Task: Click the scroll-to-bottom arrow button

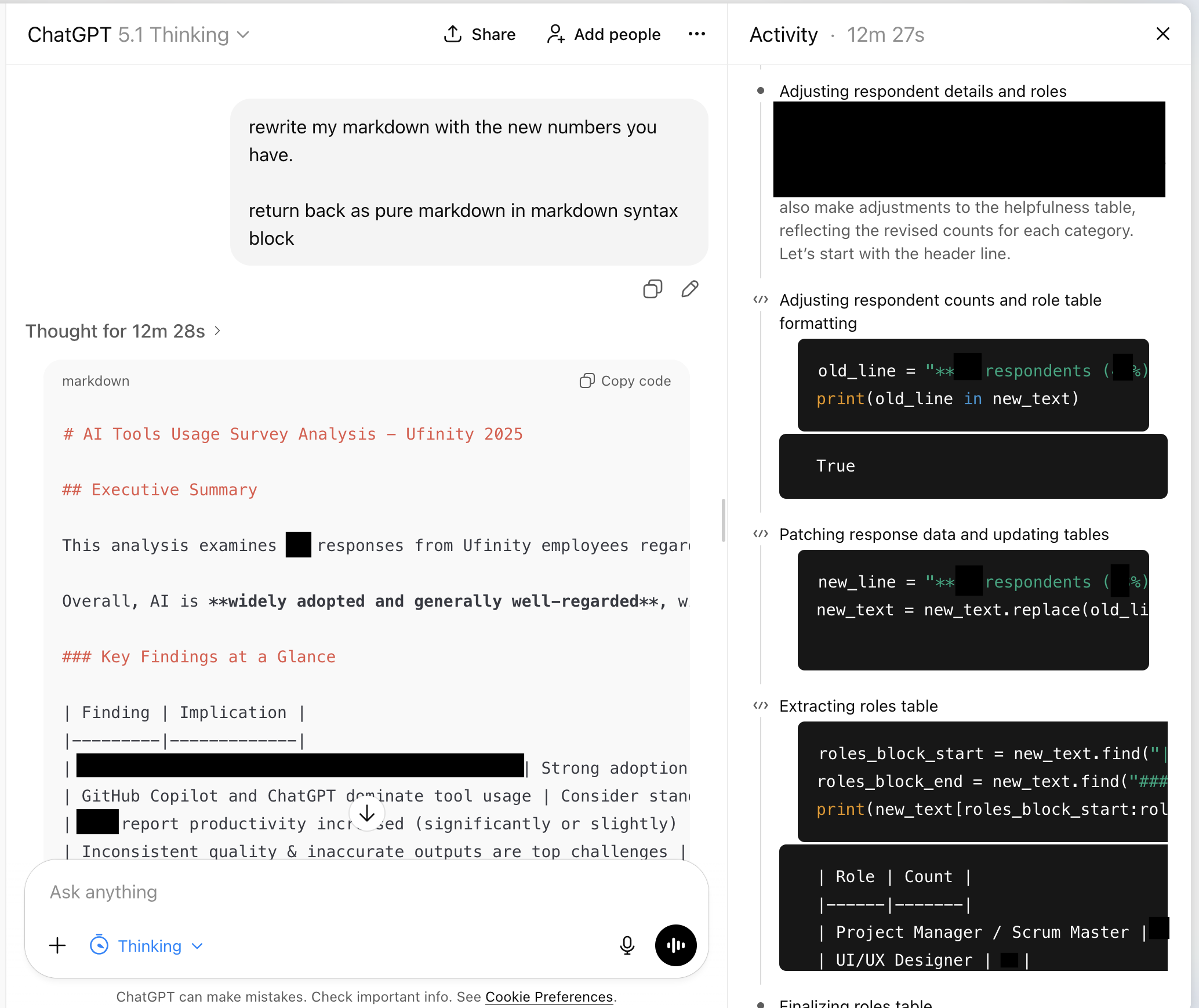Action: 367,814
